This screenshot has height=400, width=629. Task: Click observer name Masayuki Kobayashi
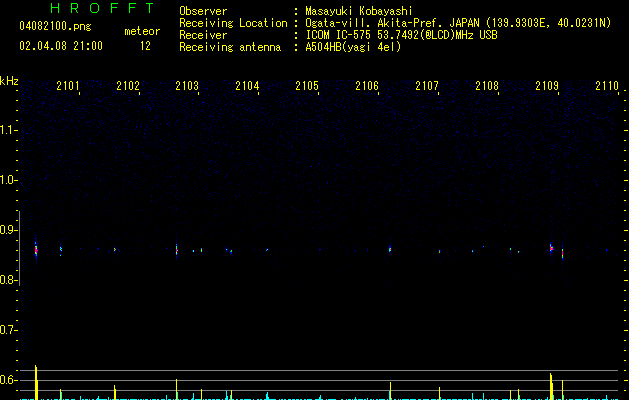359,11
